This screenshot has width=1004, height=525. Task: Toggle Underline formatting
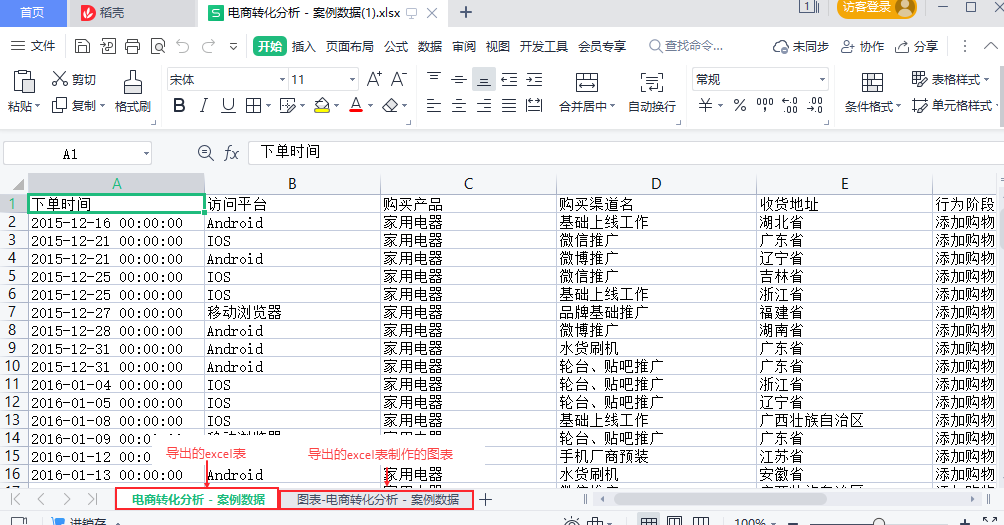point(228,106)
